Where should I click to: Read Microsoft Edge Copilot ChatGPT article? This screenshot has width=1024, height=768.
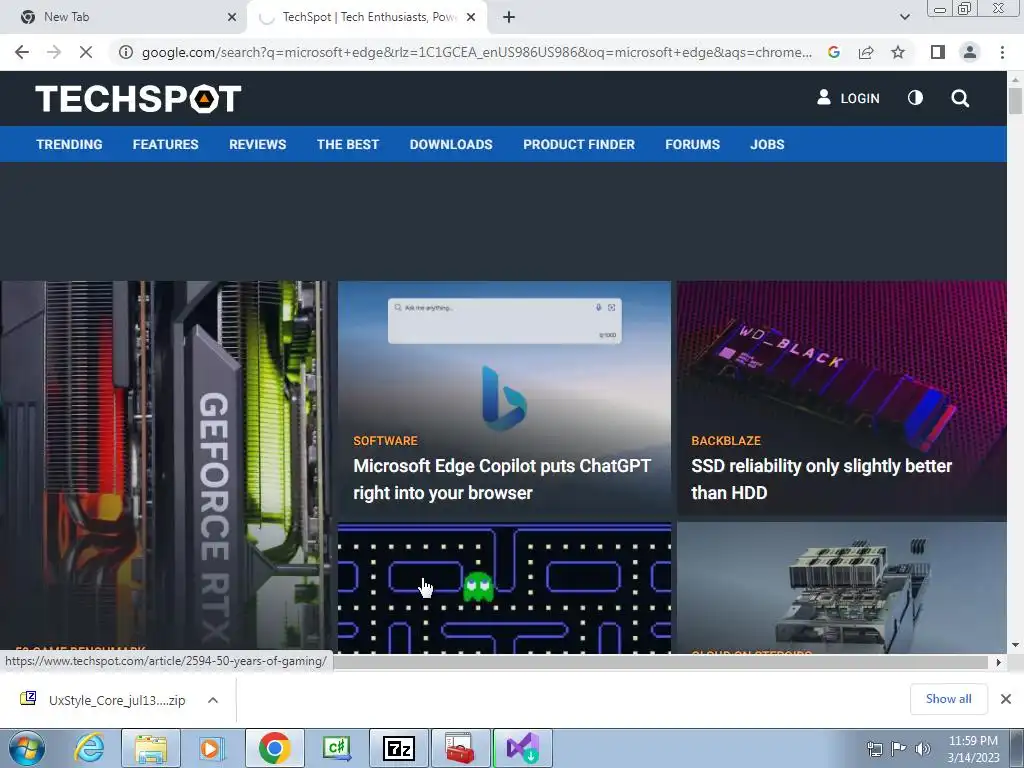(502, 479)
